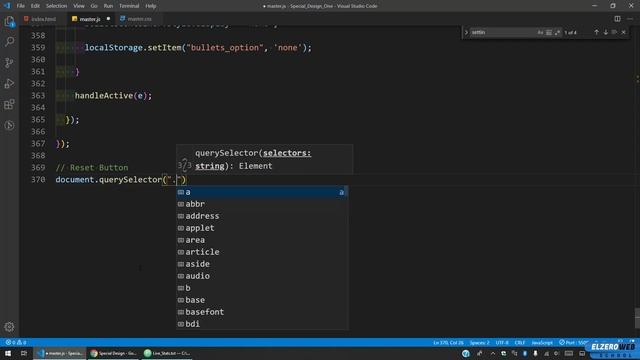640x360 pixels.
Task: Toggle find in selection icon
Action: coord(614,32)
